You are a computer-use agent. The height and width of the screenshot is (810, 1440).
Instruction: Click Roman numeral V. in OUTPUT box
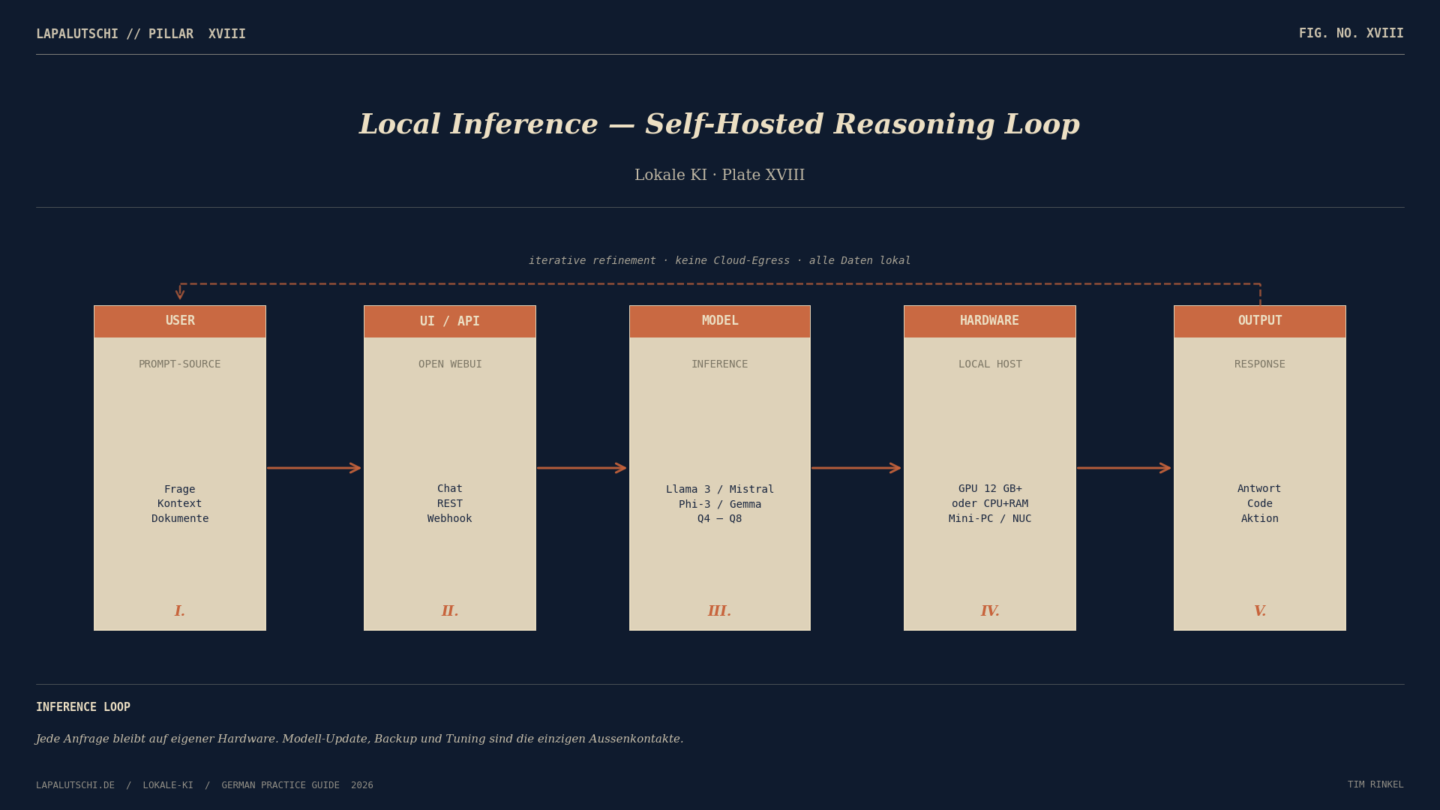click(1260, 611)
